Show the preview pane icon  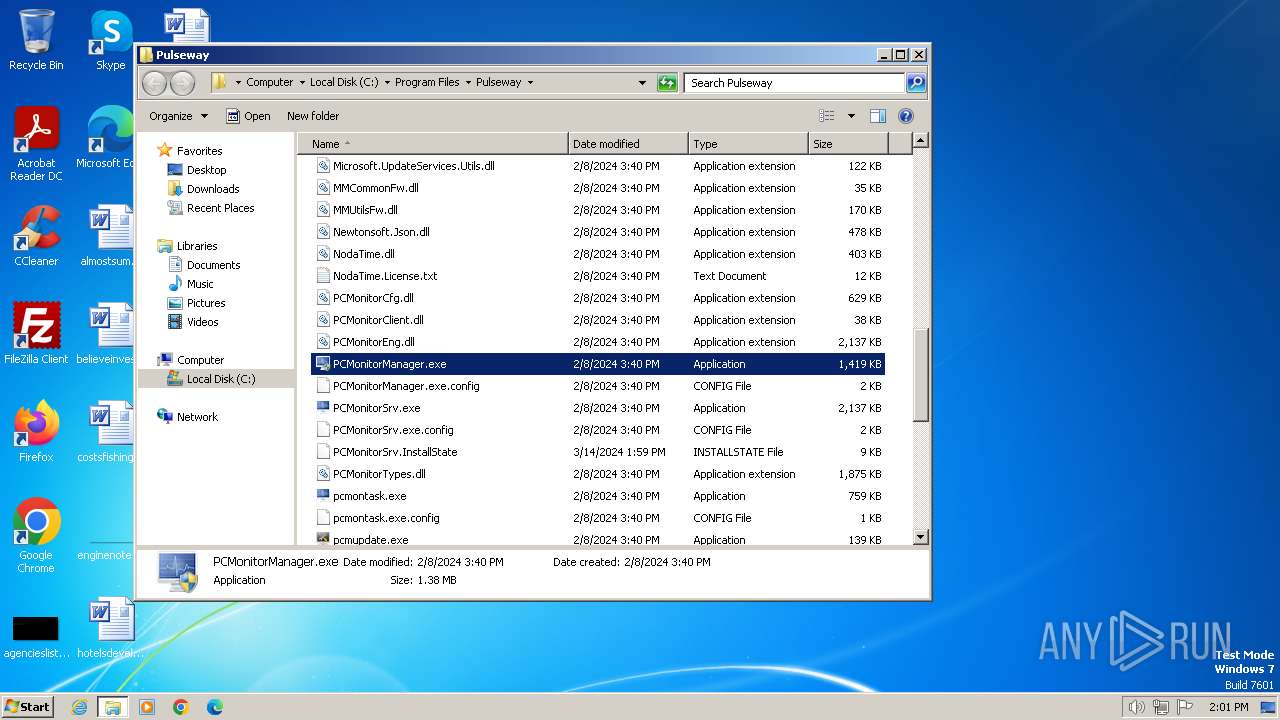[x=877, y=116]
